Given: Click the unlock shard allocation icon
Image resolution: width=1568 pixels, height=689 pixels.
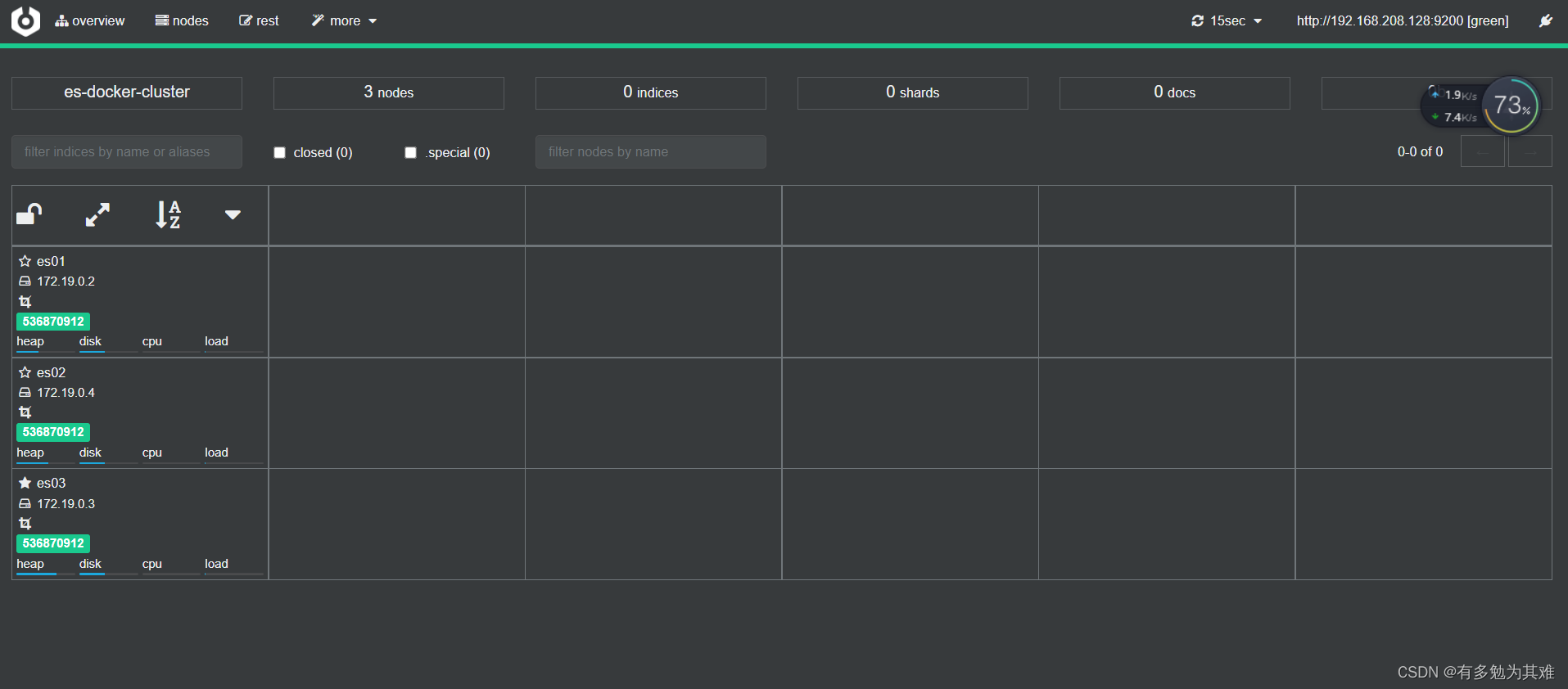Looking at the screenshot, I should tap(29, 214).
